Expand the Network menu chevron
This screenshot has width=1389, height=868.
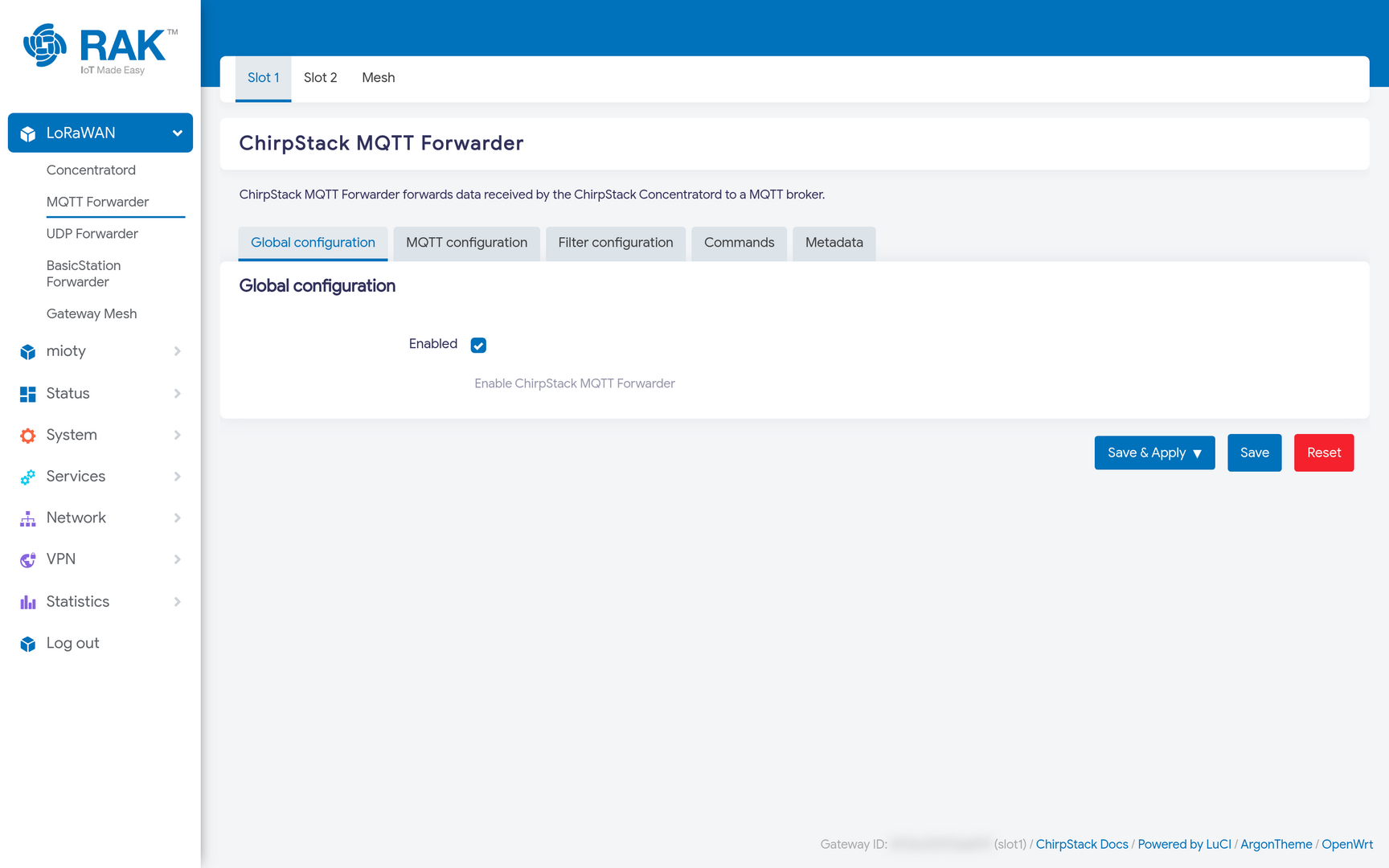click(178, 518)
